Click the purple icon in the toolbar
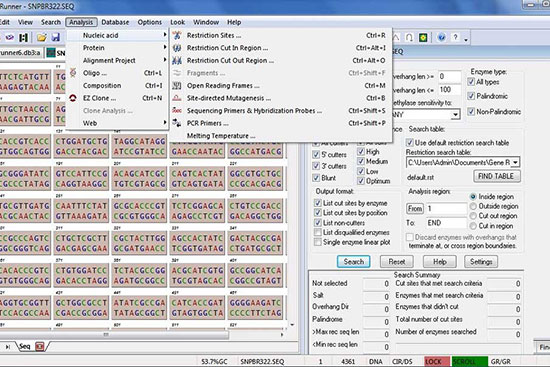 (9, 37)
